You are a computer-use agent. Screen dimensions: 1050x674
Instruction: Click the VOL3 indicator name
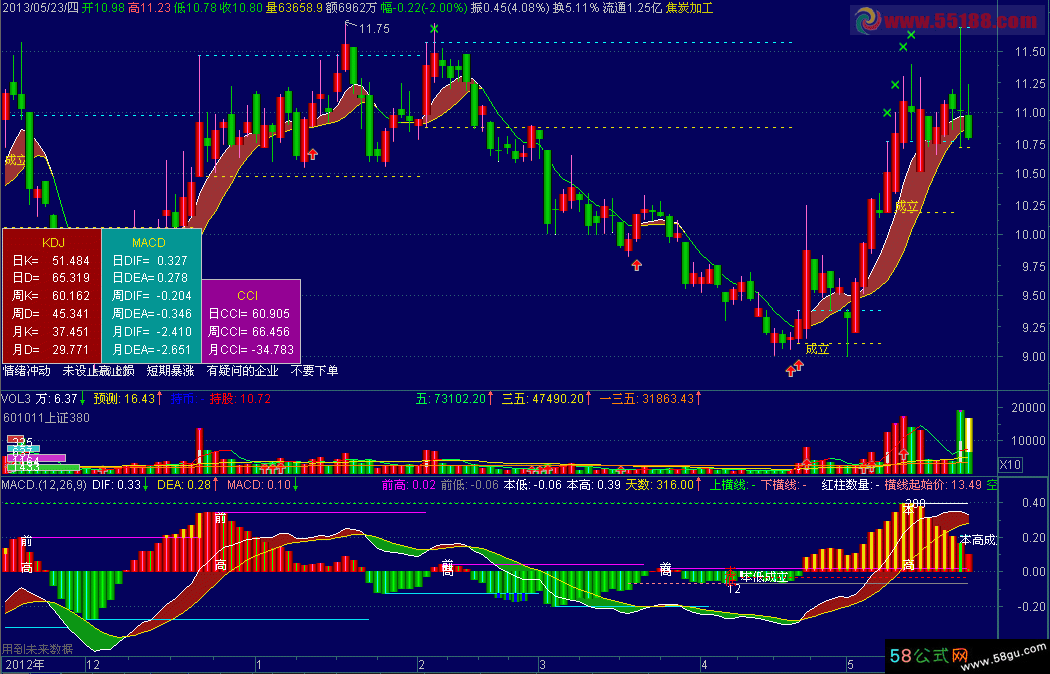click(x=16, y=399)
